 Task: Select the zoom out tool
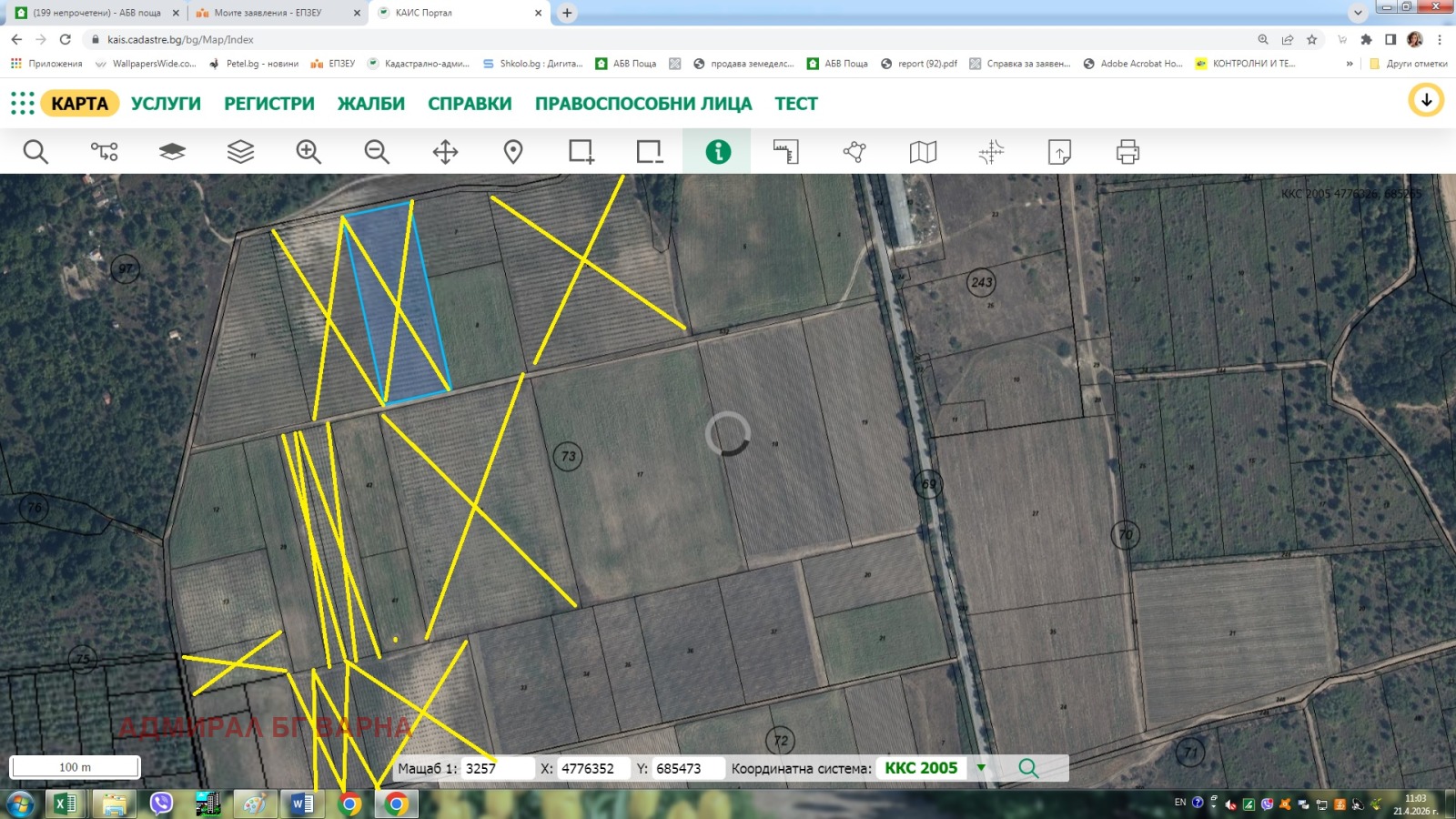[x=377, y=151]
